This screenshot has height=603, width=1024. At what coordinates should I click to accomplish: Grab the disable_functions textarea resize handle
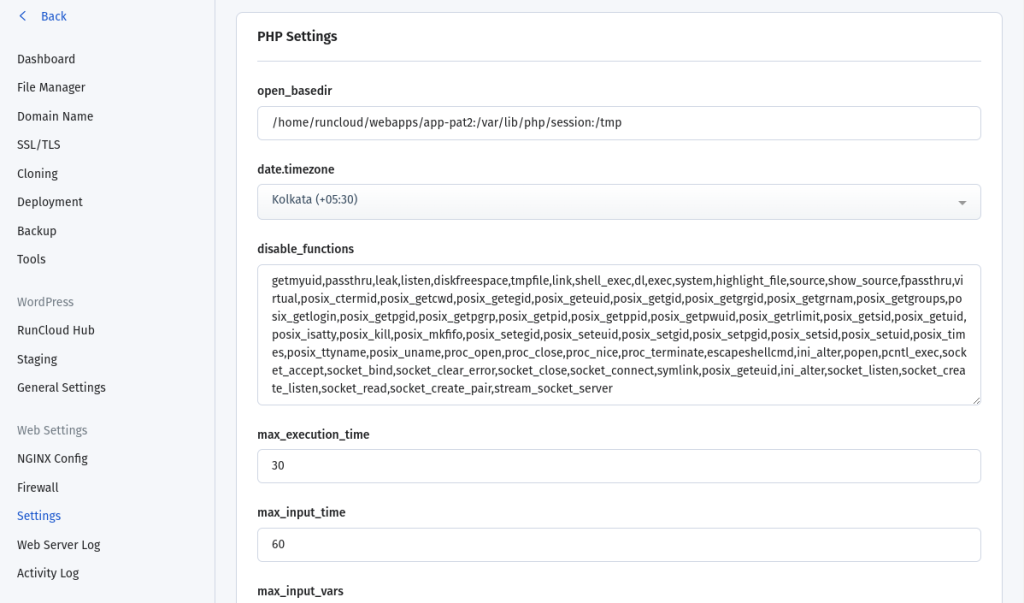click(x=976, y=400)
